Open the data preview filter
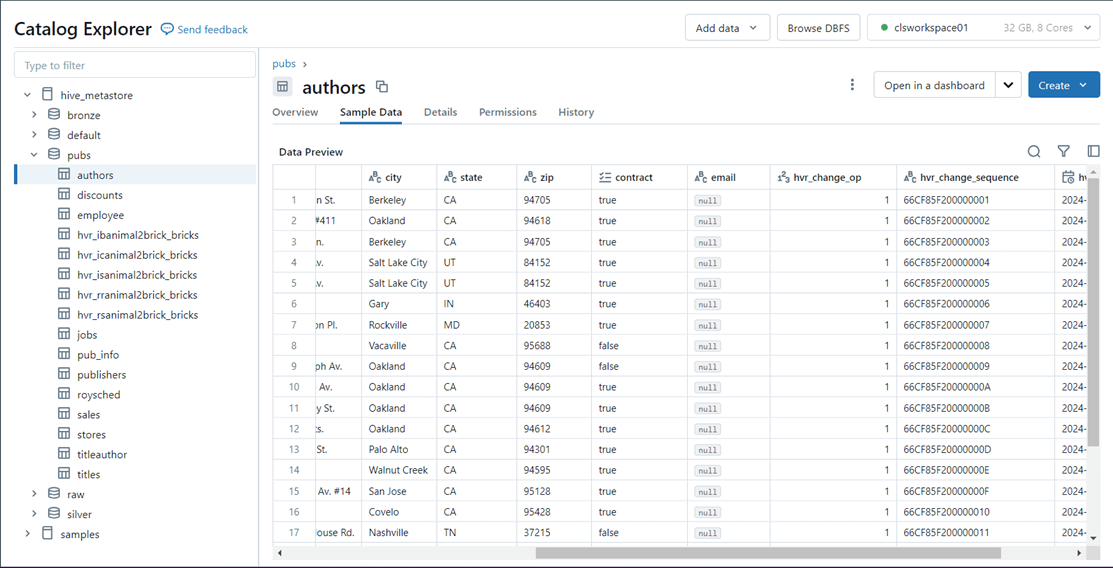 click(x=1063, y=151)
